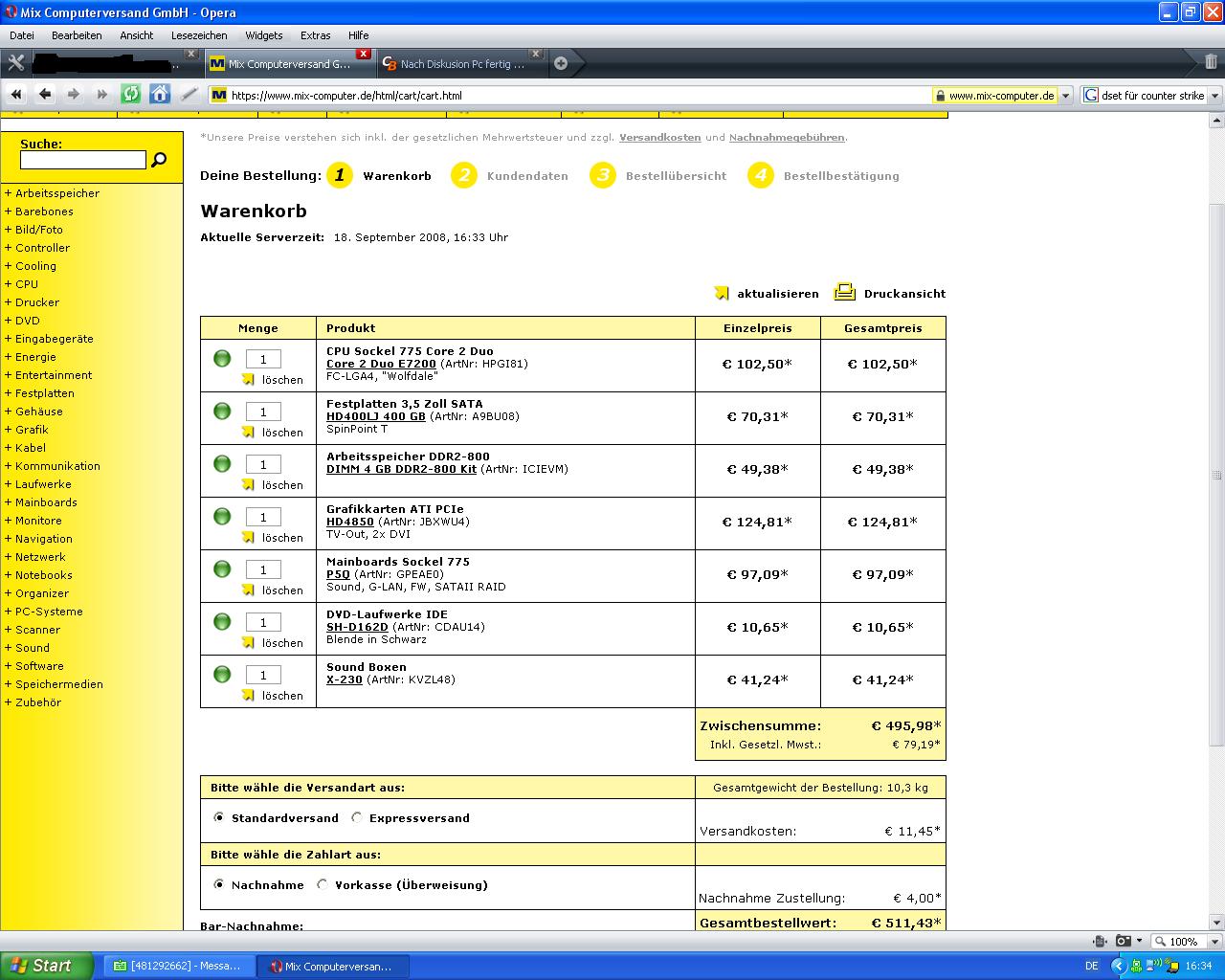Close the Nach Diskusion Pc fertig tab
Viewport: 1225px width, 980px height.
click(536, 54)
